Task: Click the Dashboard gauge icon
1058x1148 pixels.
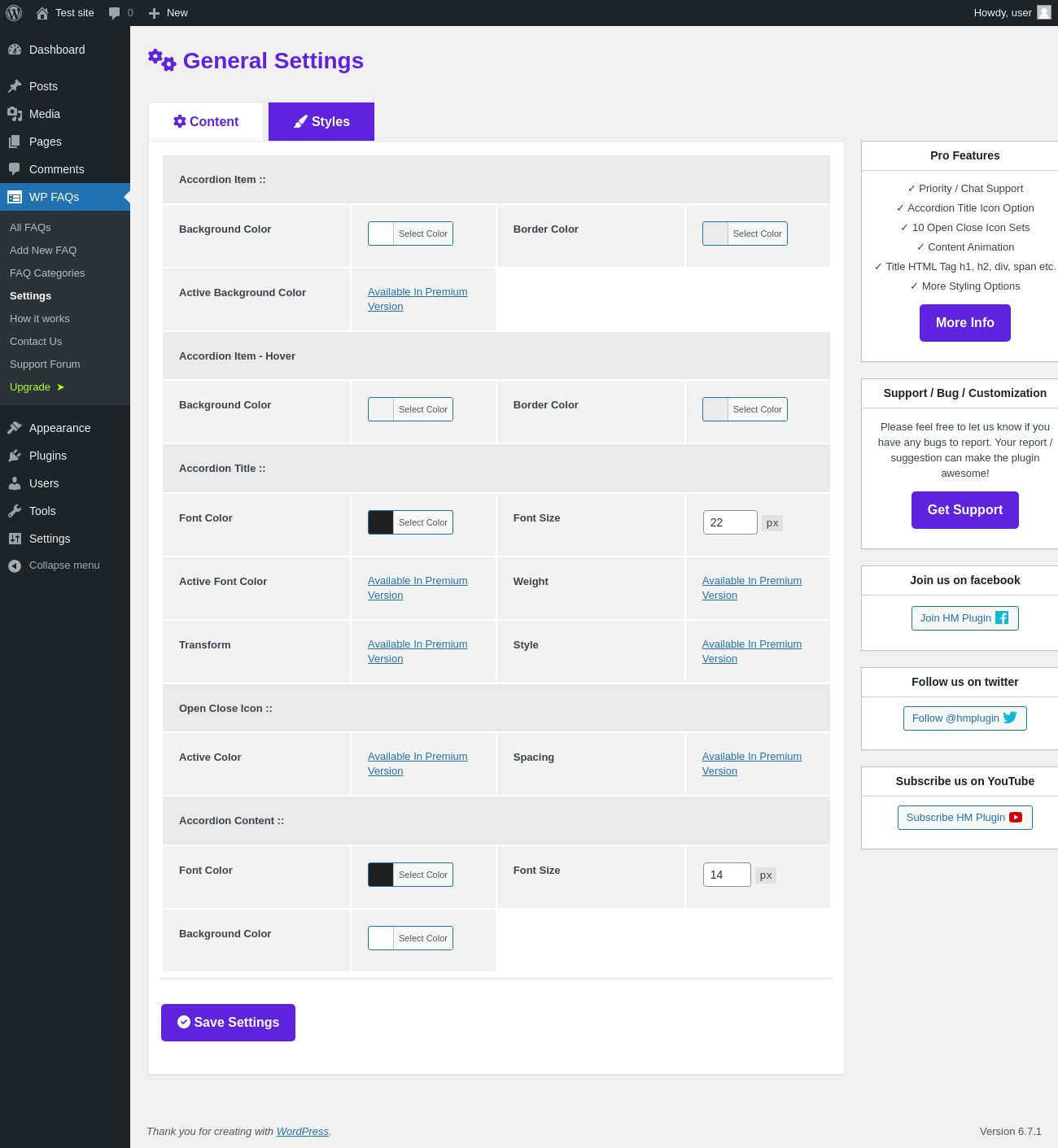Action: [x=15, y=50]
